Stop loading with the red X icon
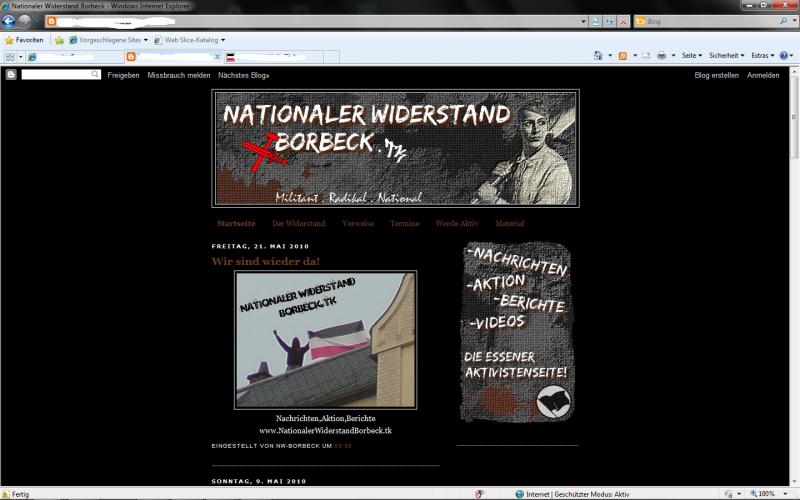This screenshot has width=800, height=500. [x=623, y=21]
